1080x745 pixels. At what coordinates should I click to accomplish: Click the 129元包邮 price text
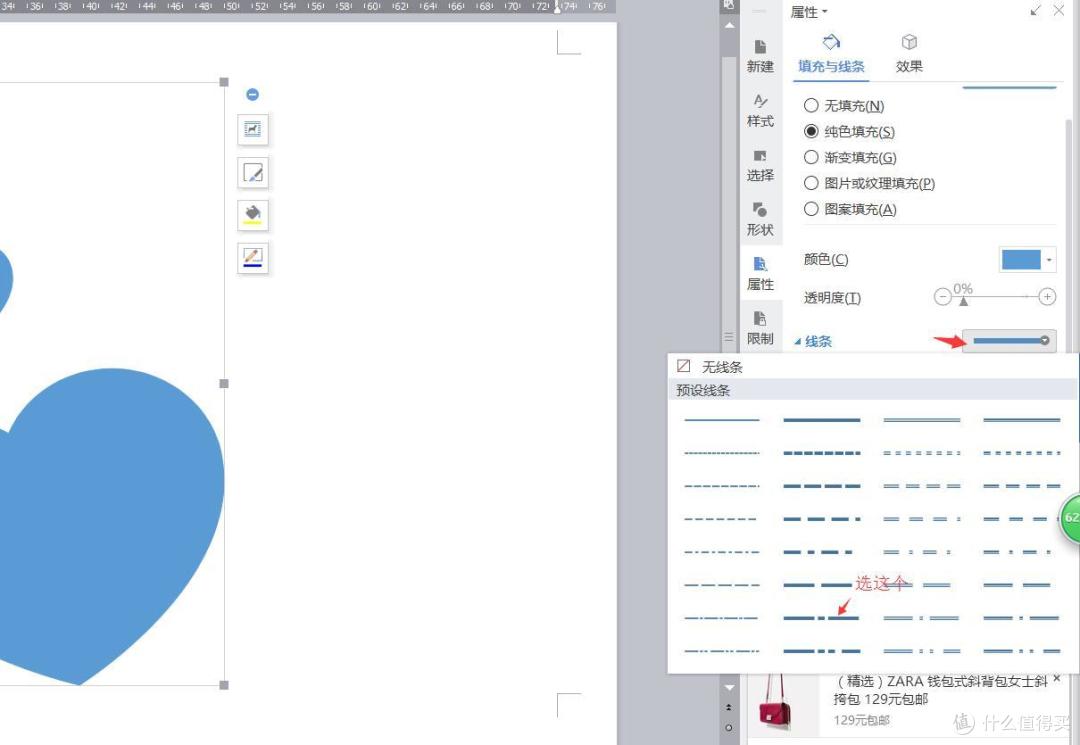click(861, 720)
